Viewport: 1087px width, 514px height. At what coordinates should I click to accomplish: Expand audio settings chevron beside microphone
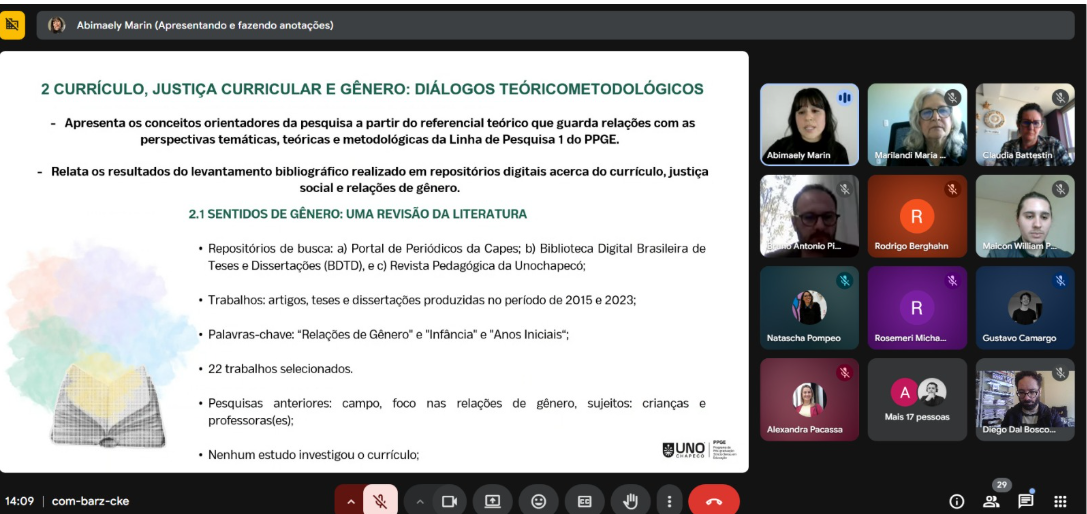[x=350, y=501]
